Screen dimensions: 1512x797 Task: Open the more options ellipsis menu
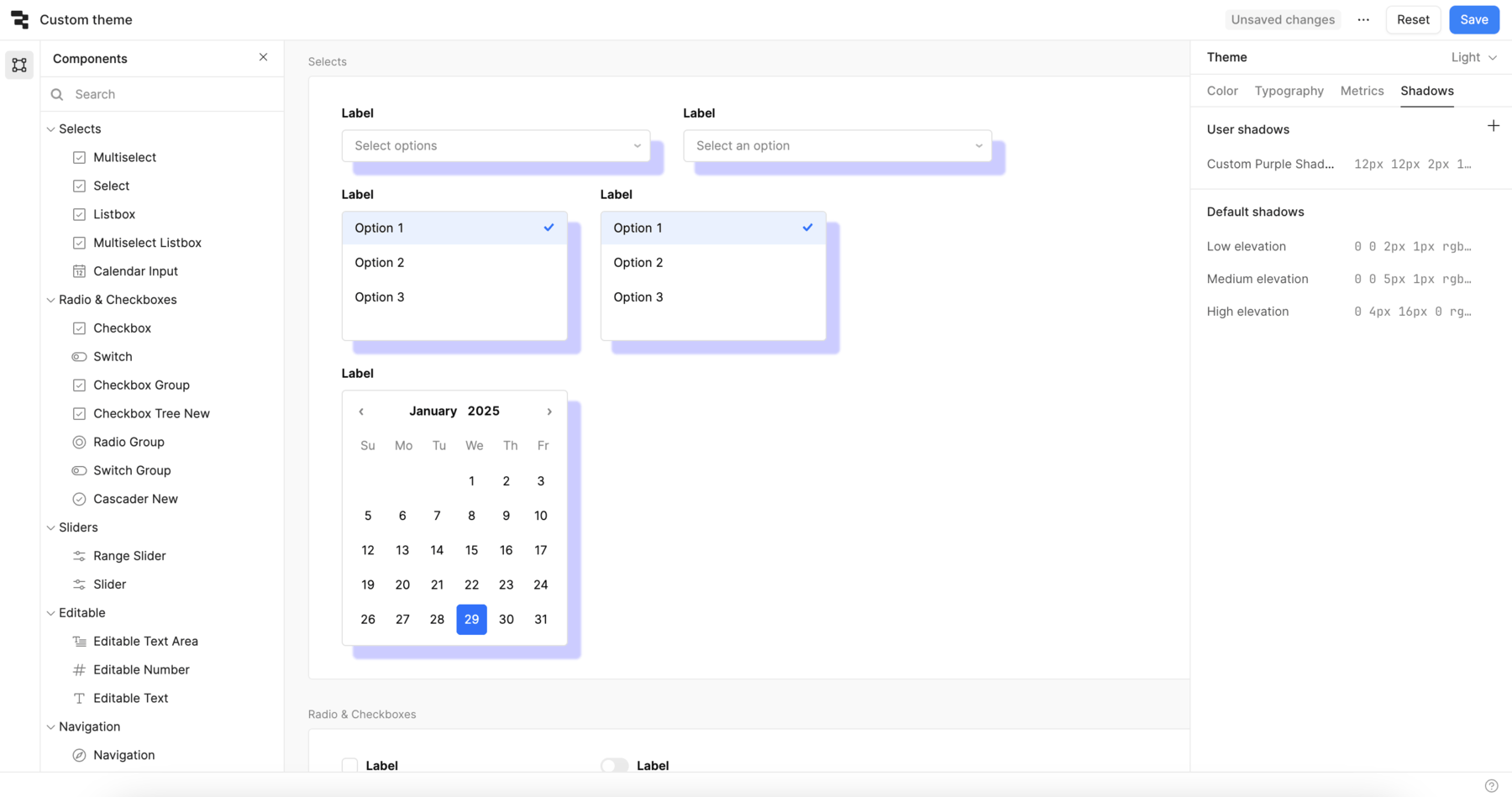(x=1363, y=19)
